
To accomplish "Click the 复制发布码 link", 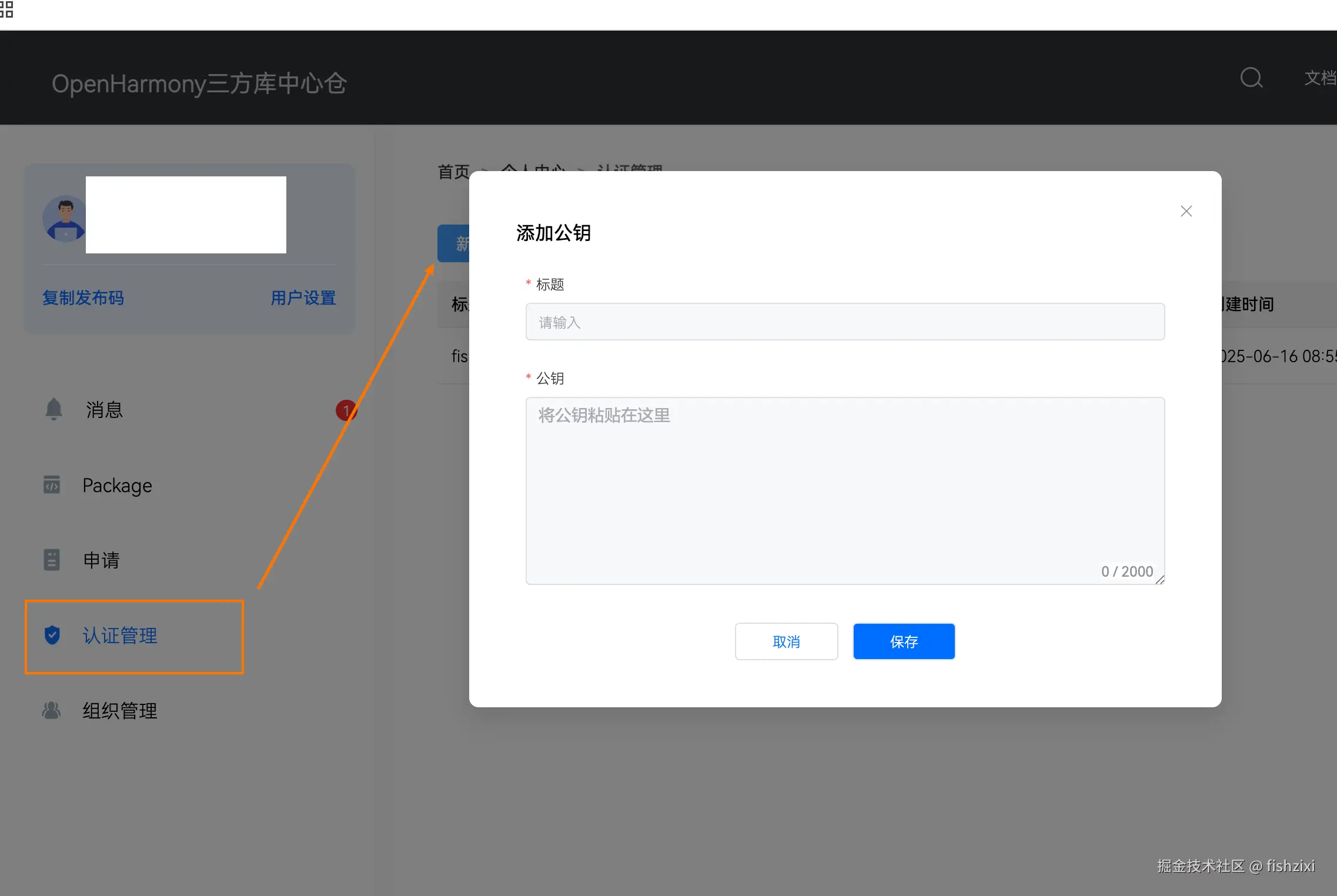I will [x=83, y=298].
